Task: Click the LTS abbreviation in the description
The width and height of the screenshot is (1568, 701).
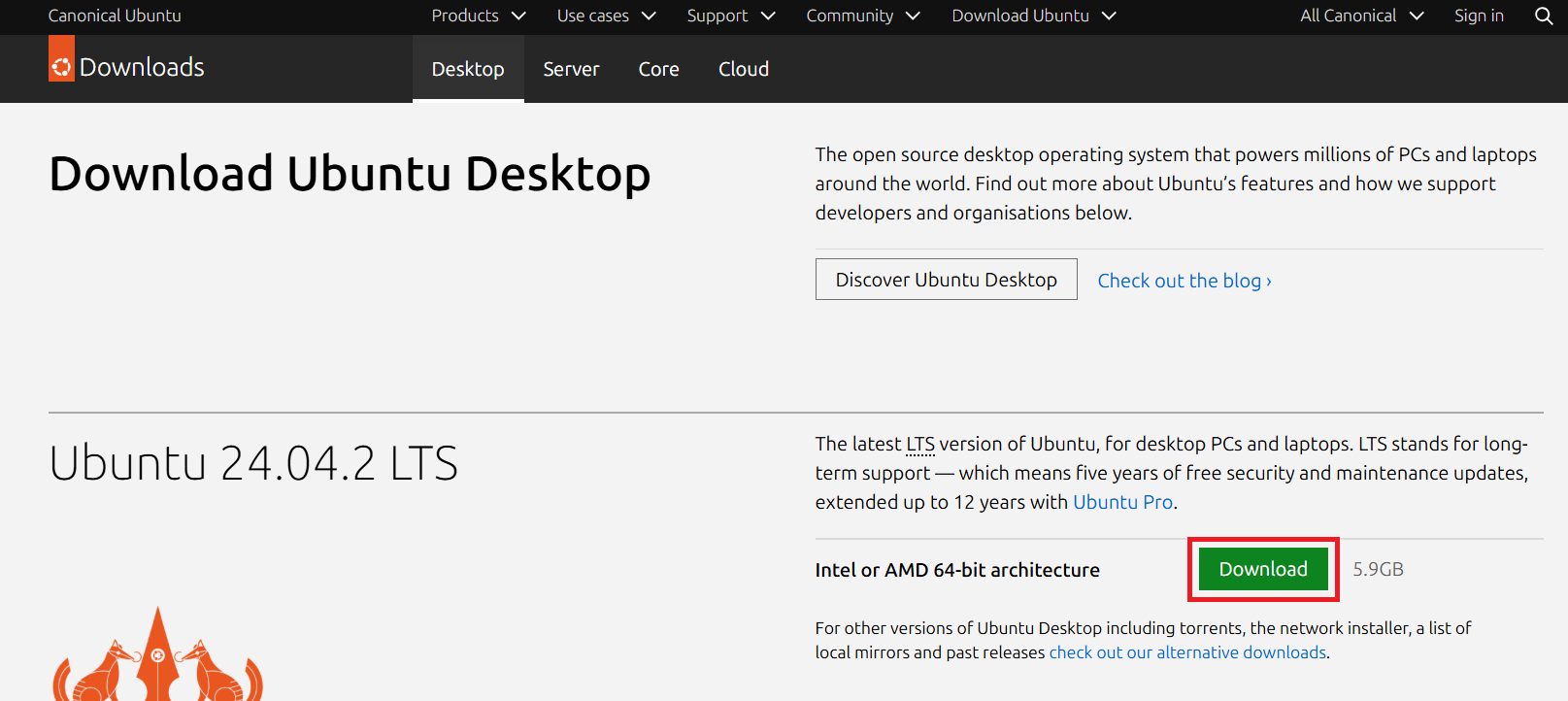Action: click(x=920, y=444)
